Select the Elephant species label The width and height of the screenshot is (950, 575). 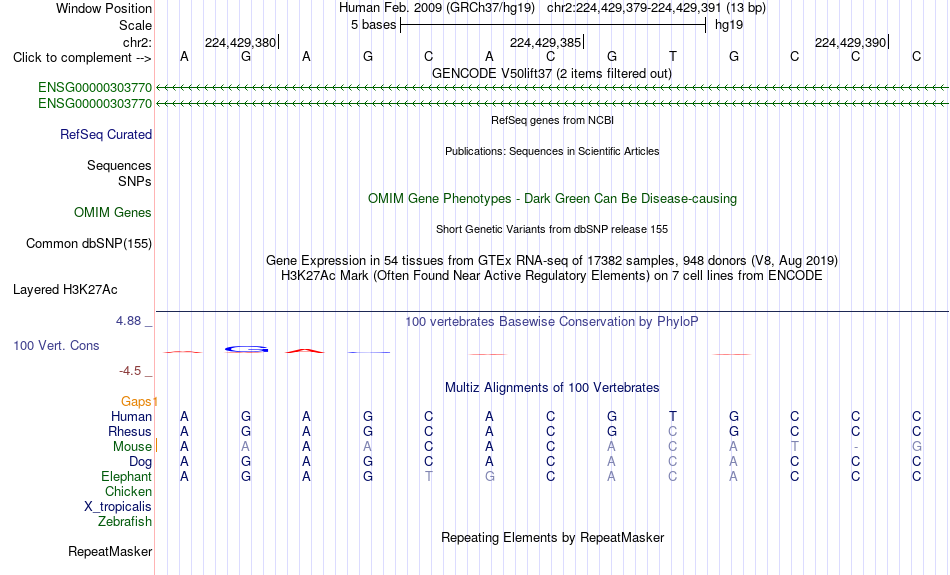tap(126, 477)
